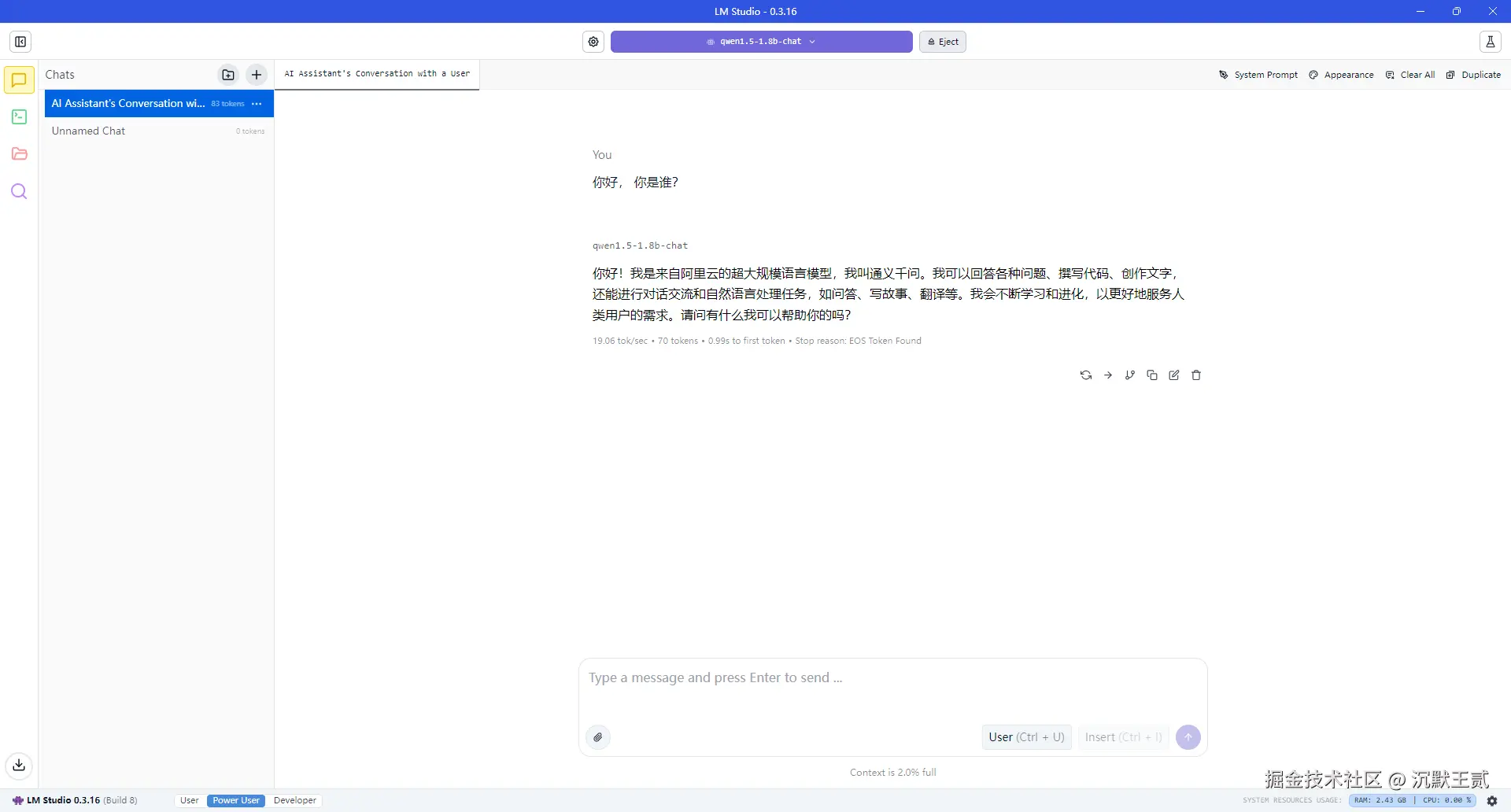Screen dimensions: 1511x812
Task: Open app settings gear in status bar
Action: [x=1492, y=801]
